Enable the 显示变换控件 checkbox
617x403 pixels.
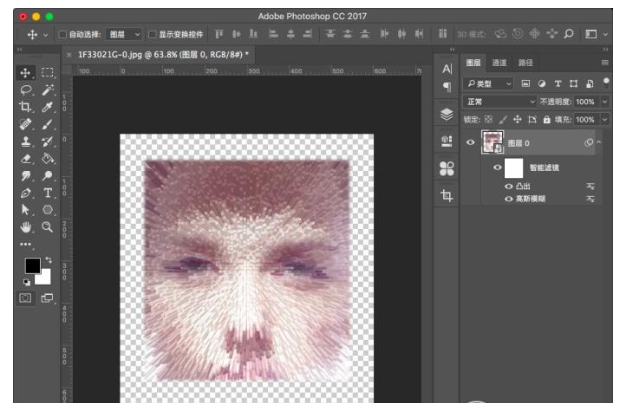point(152,33)
